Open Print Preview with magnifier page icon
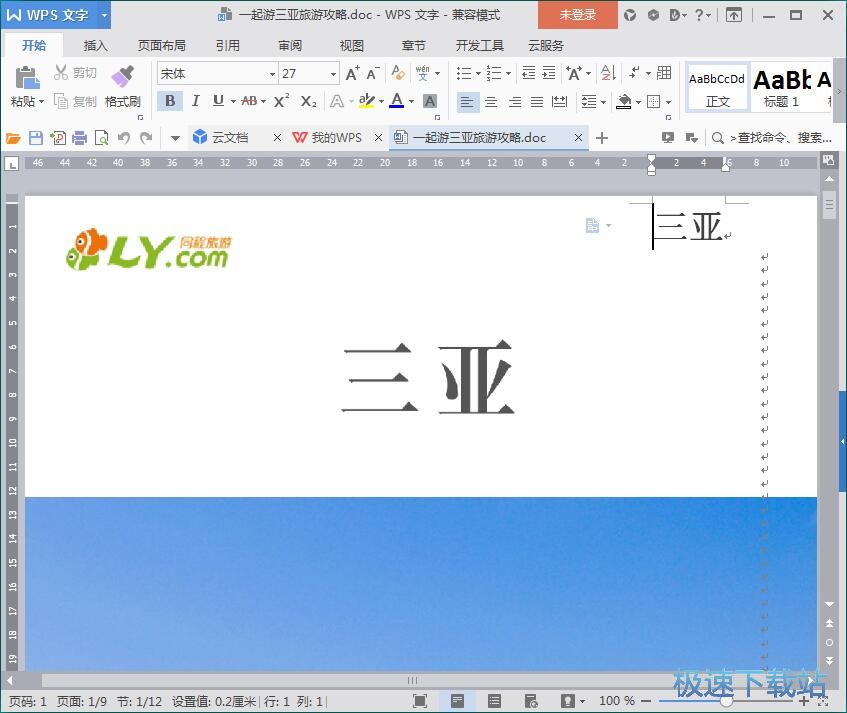The image size is (847, 713). click(102, 138)
